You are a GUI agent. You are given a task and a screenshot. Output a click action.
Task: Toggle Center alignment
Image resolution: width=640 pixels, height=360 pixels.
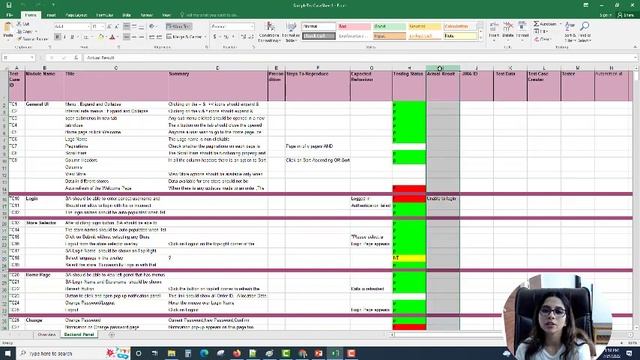tap(134, 37)
